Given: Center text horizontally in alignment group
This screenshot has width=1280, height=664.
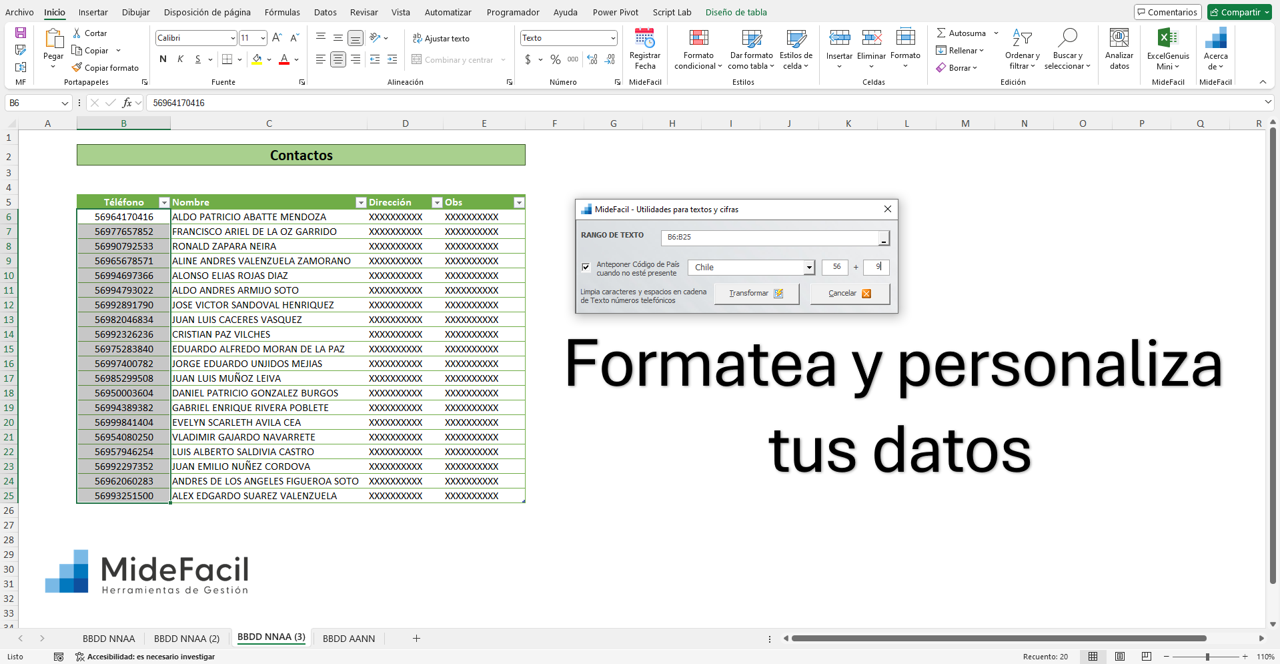Looking at the screenshot, I should pos(338,59).
